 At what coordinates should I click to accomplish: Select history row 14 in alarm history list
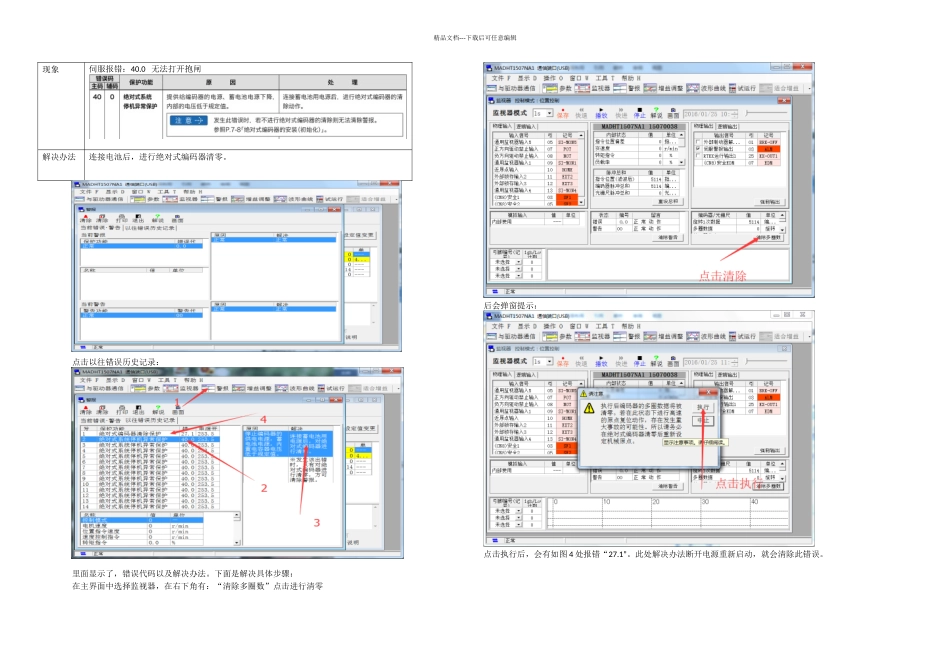coord(150,506)
